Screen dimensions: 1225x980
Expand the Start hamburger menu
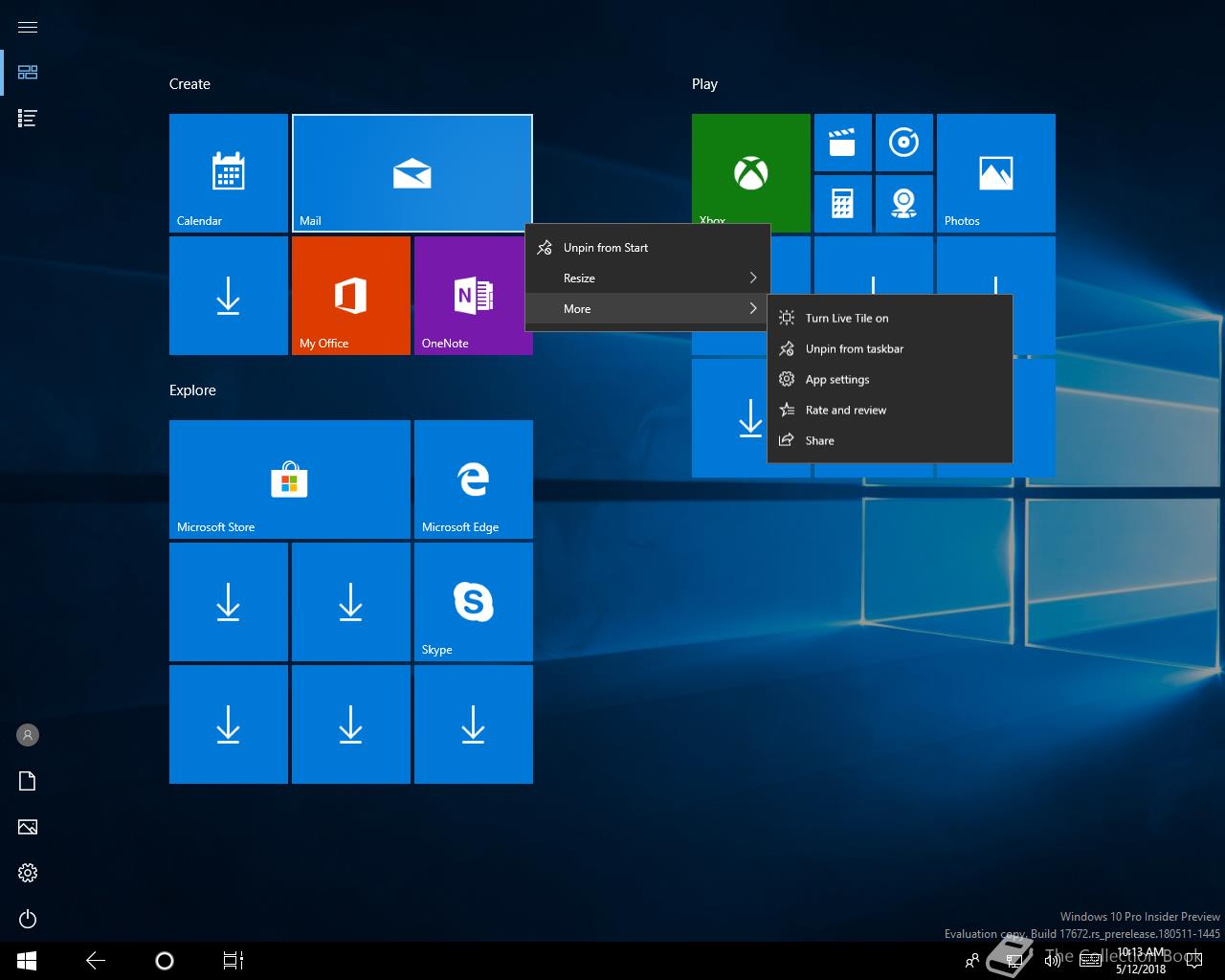tap(28, 27)
